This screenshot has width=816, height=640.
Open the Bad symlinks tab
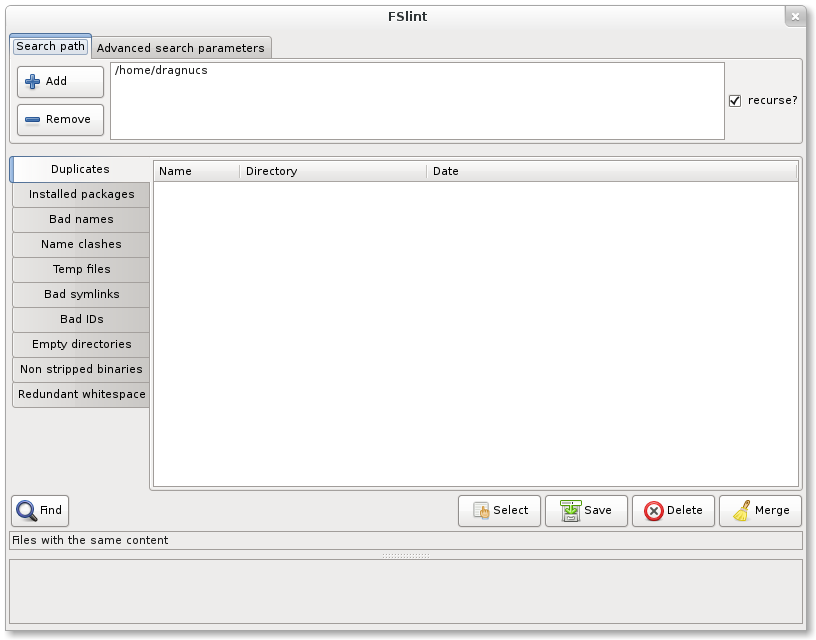tap(81, 294)
